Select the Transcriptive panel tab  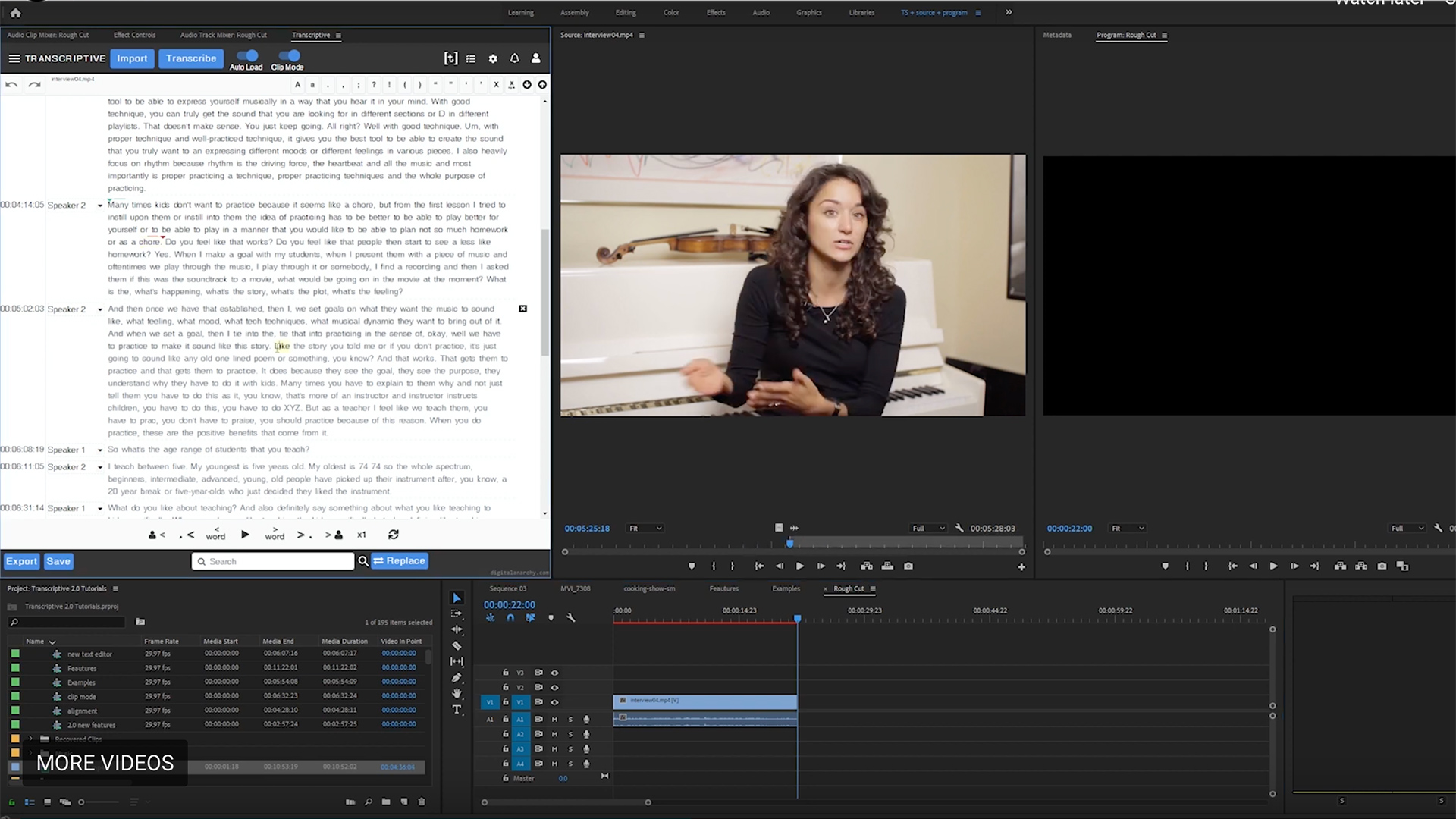(x=311, y=35)
